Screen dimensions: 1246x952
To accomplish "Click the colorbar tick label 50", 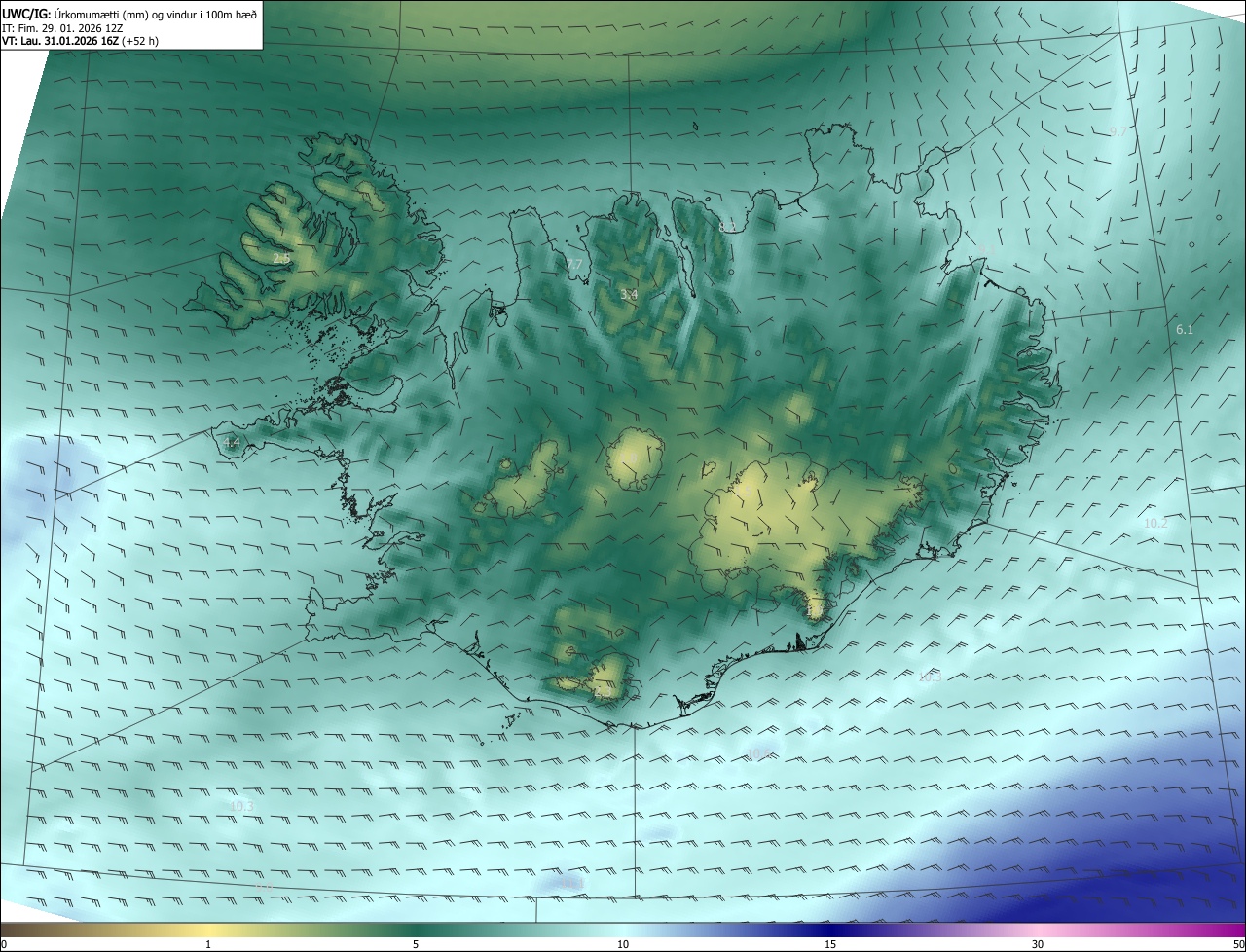I will click(1238, 945).
